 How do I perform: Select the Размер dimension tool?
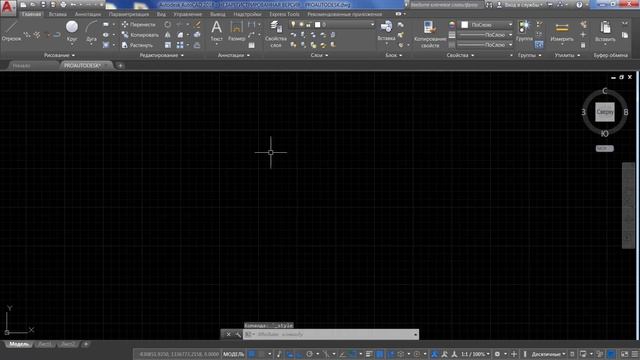(x=236, y=31)
